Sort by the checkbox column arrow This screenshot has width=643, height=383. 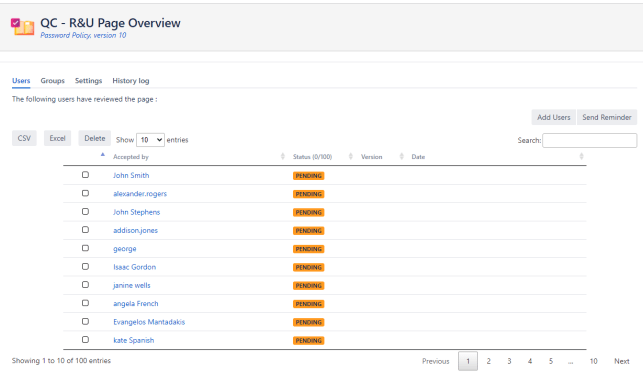click(x=103, y=155)
